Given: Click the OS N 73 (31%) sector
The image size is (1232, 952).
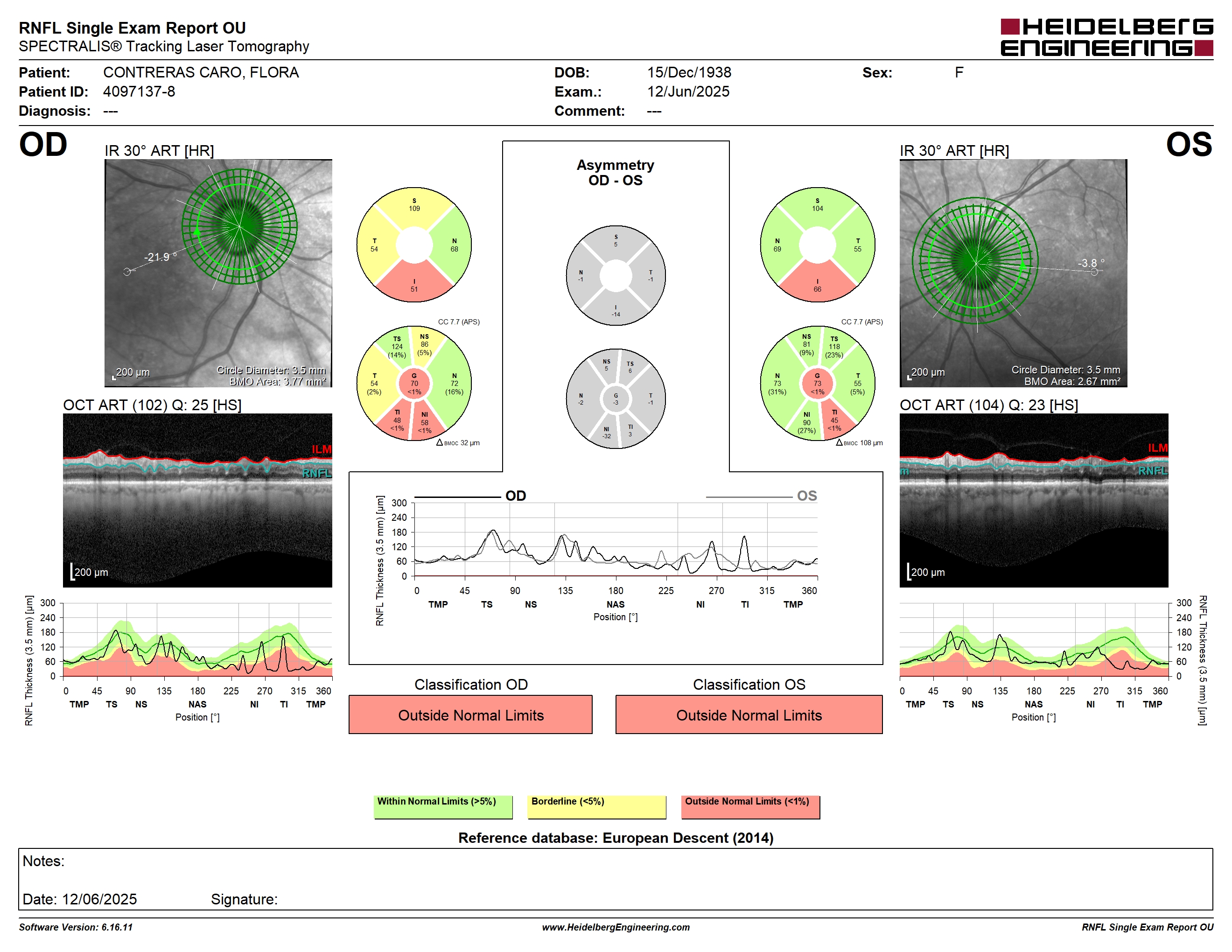Looking at the screenshot, I should pyautogui.click(x=777, y=384).
